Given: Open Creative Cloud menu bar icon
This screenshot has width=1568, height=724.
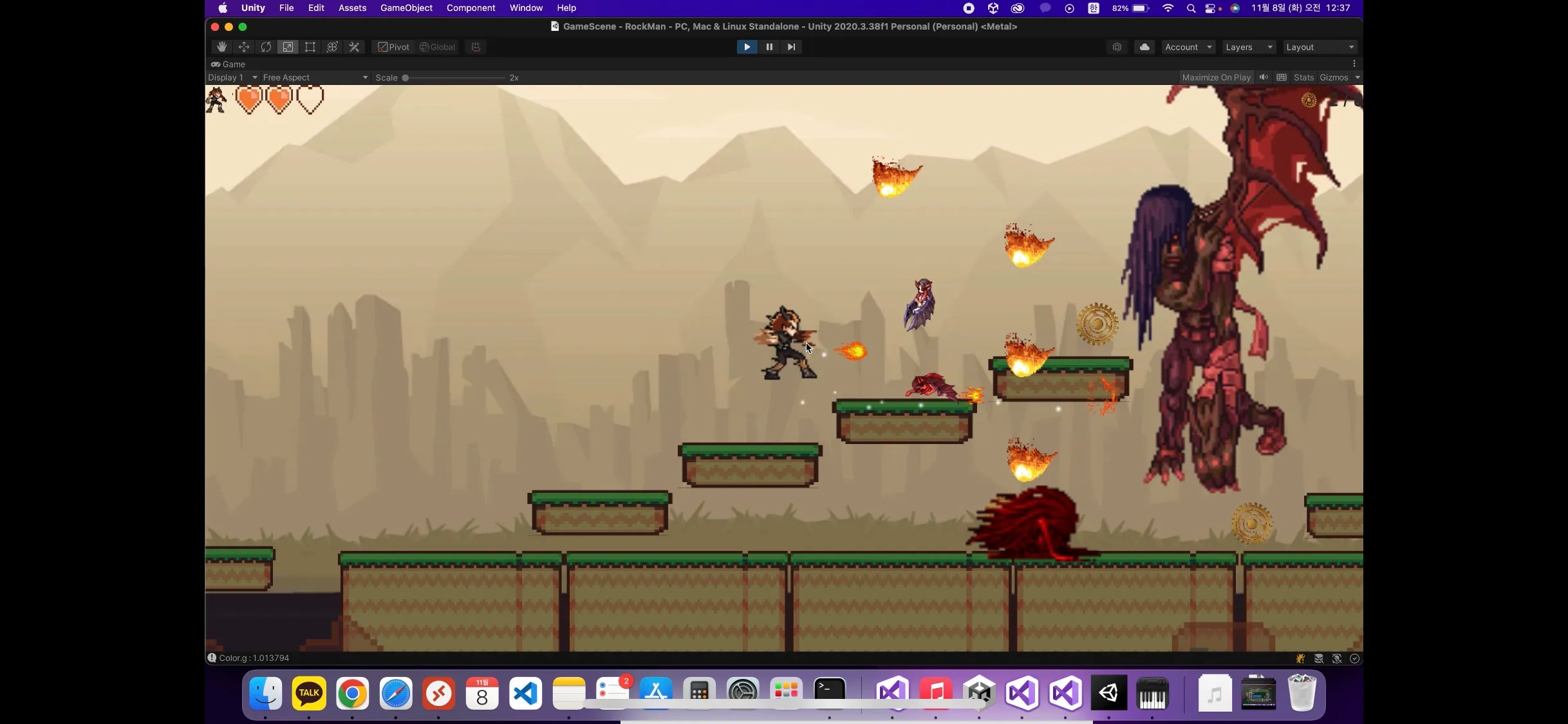Looking at the screenshot, I should (x=1018, y=8).
